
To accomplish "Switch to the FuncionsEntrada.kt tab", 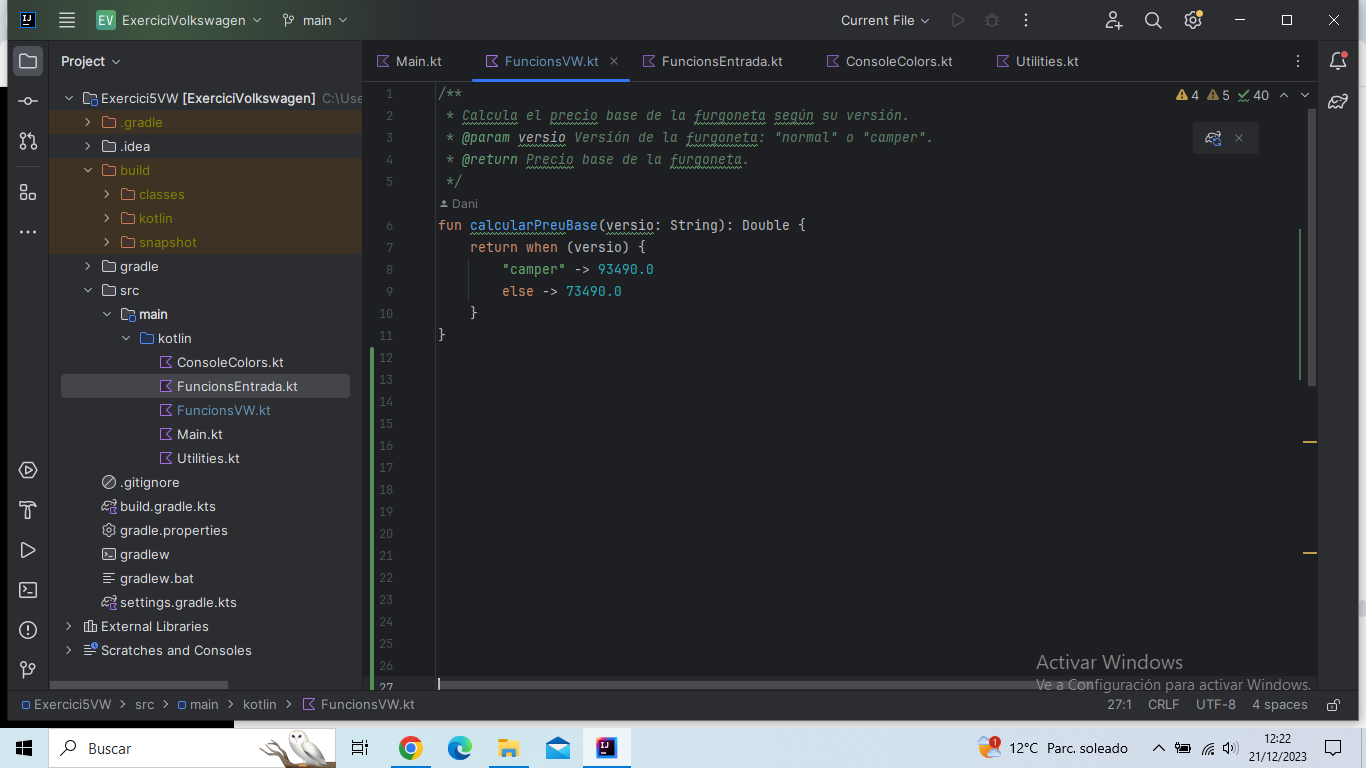I will [x=712, y=61].
